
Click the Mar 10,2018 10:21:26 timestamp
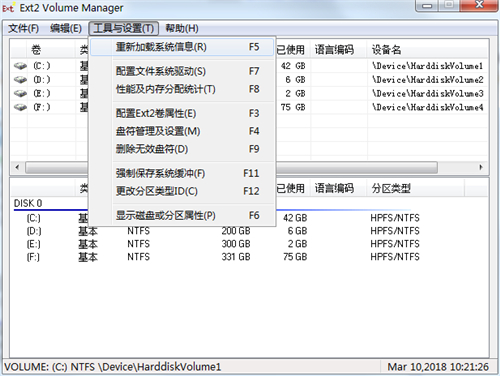click(438, 367)
